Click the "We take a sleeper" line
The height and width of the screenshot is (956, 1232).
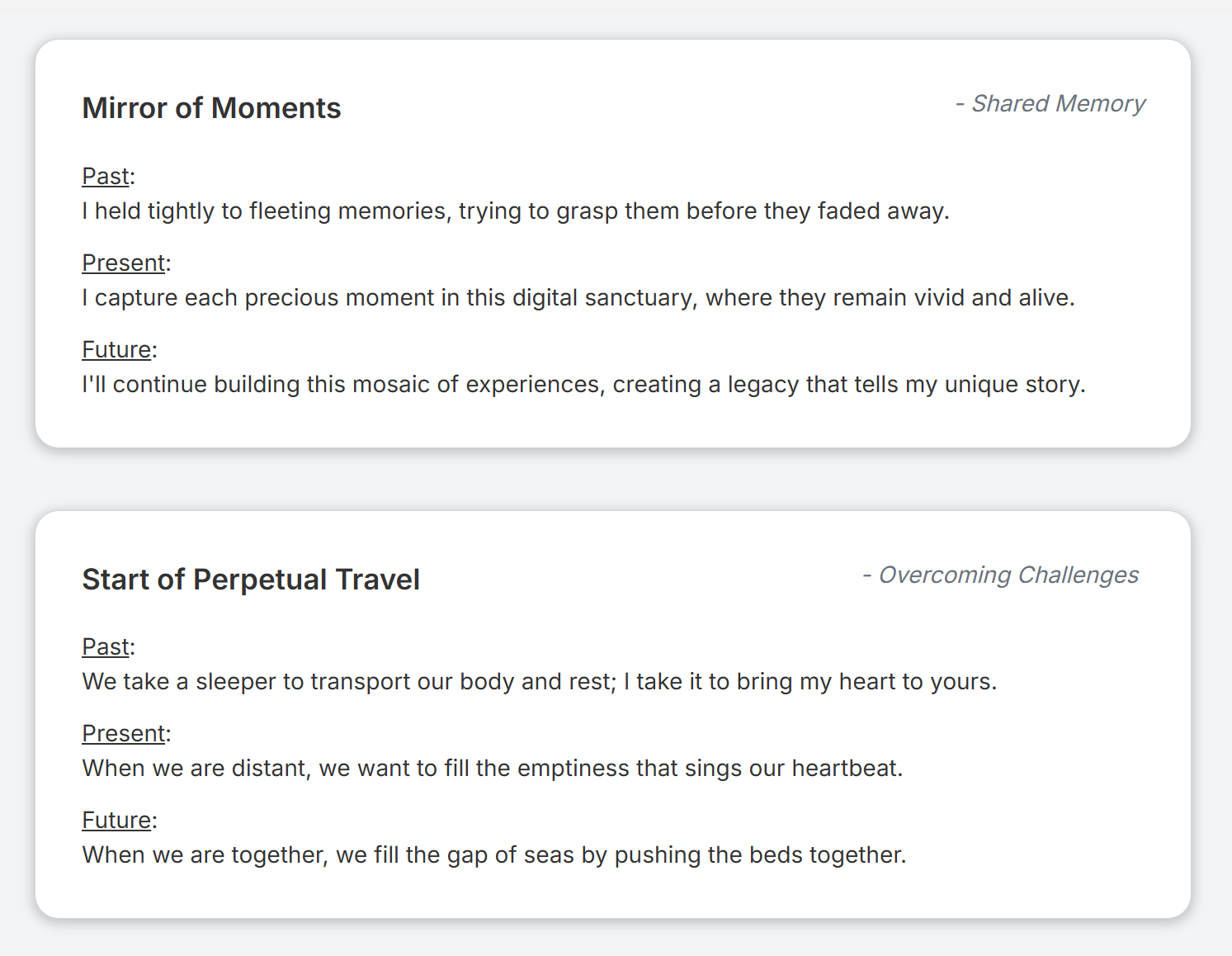pyautogui.click(x=539, y=682)
